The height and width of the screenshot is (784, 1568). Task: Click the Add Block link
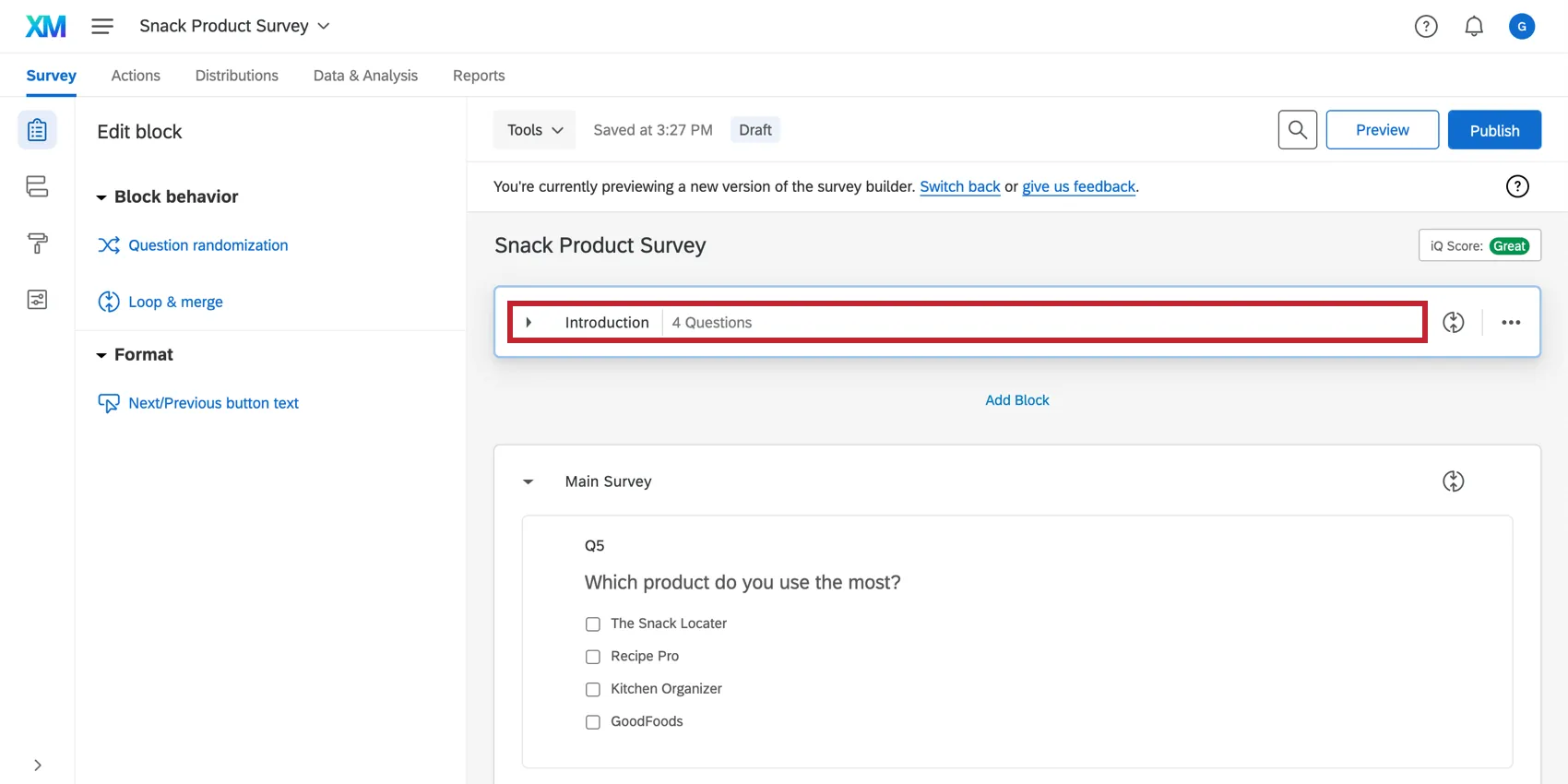pos(1016,400)
